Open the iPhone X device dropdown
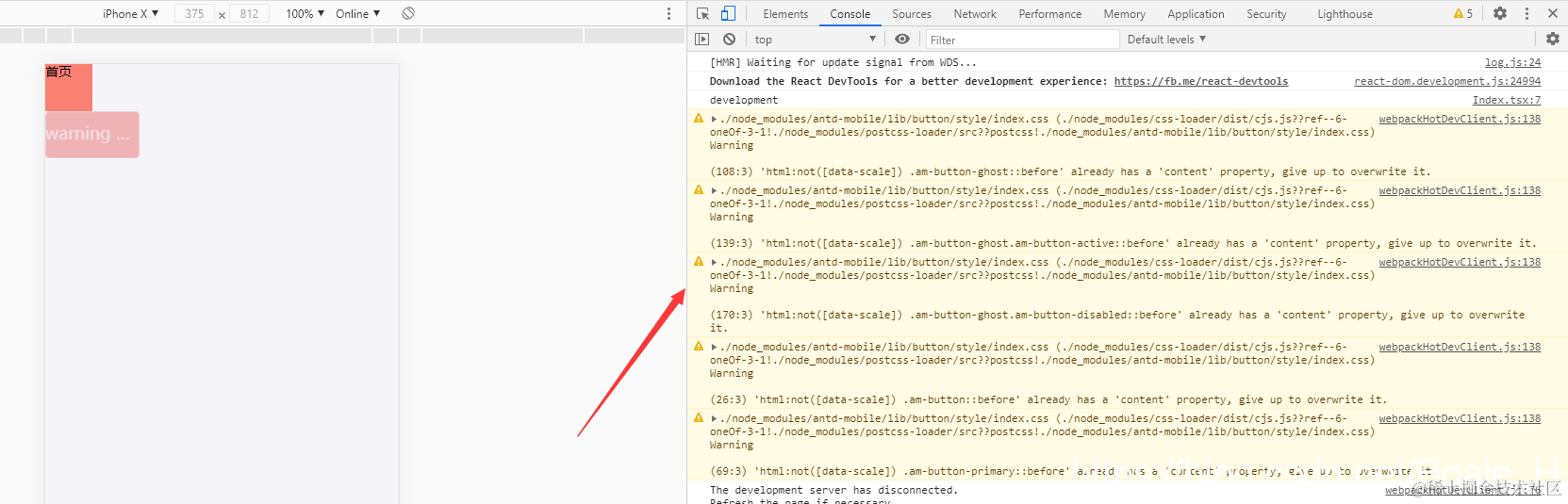This screenshot has width=1568, height=504. (130, 13)
